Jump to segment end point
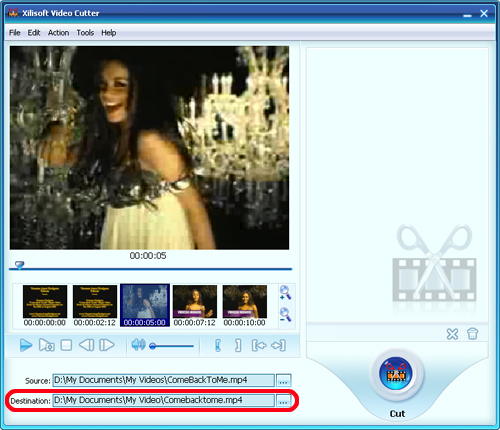Screen dimensions: 500x430 tap(278, 346)
